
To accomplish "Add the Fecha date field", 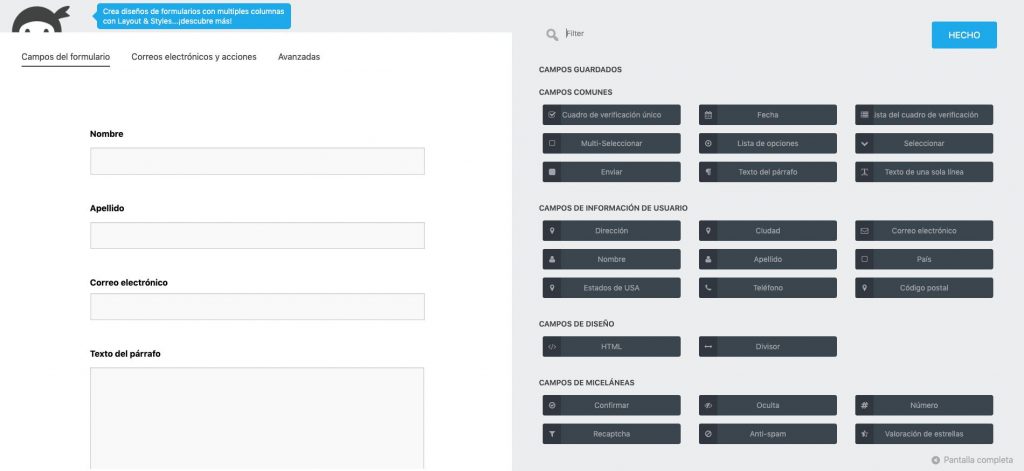I will (x=767, y=115).
